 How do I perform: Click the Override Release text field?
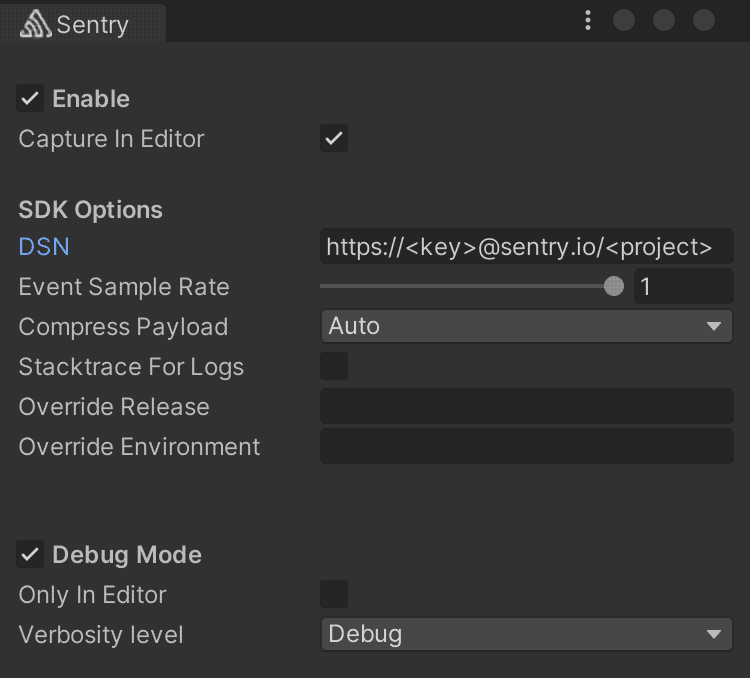pyautogui.click(x=526, y=407)
